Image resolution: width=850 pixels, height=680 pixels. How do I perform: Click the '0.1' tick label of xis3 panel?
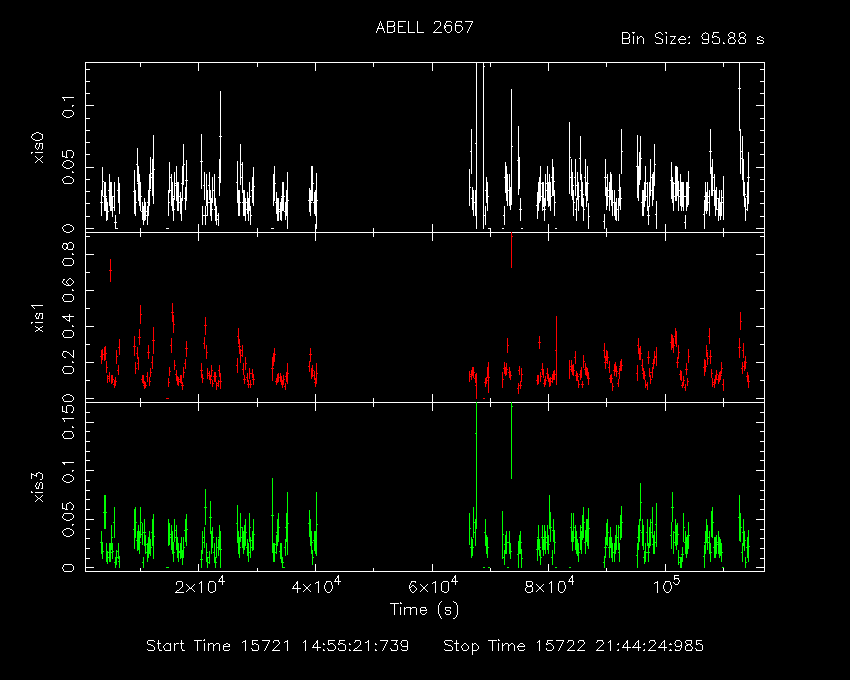(x=68, y=471)
